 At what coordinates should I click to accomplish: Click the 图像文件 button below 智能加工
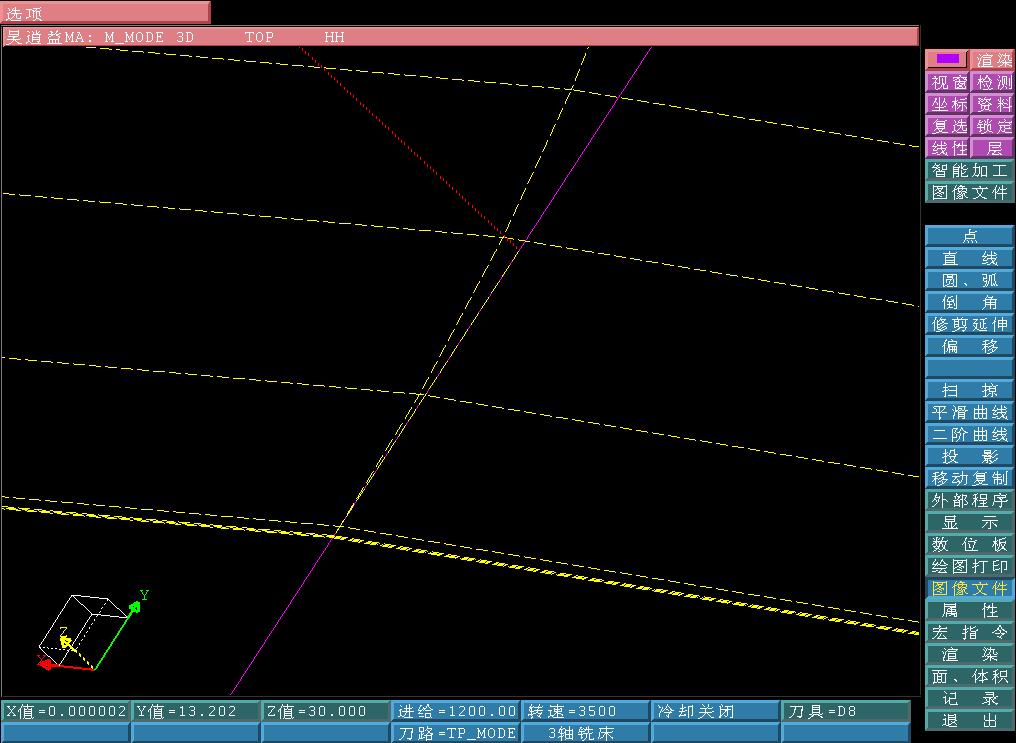pyautogui.click(x=970, y=192)
